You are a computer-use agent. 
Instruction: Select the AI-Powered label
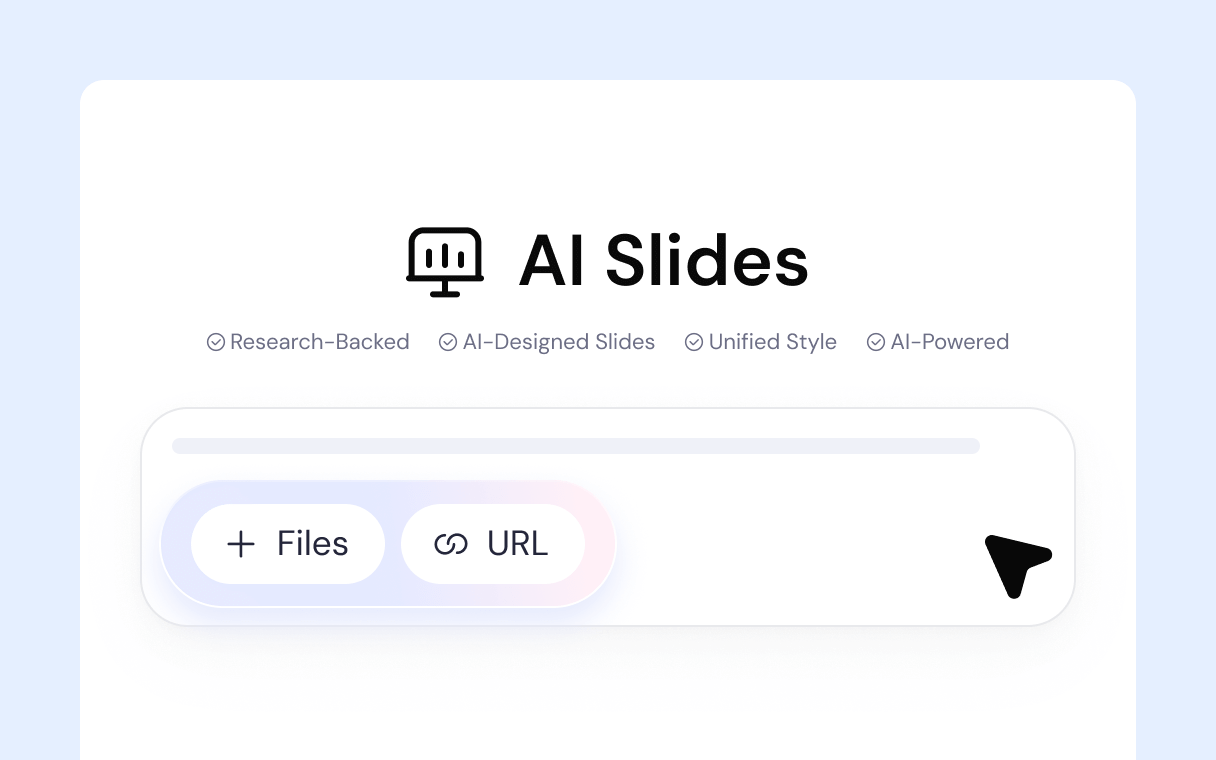pos(949,342)
